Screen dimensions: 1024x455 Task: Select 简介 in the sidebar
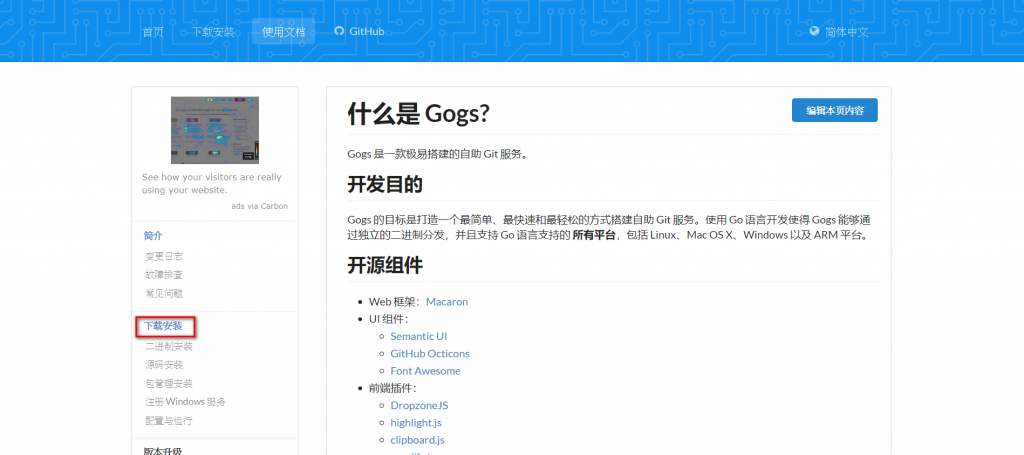[153, 236]
